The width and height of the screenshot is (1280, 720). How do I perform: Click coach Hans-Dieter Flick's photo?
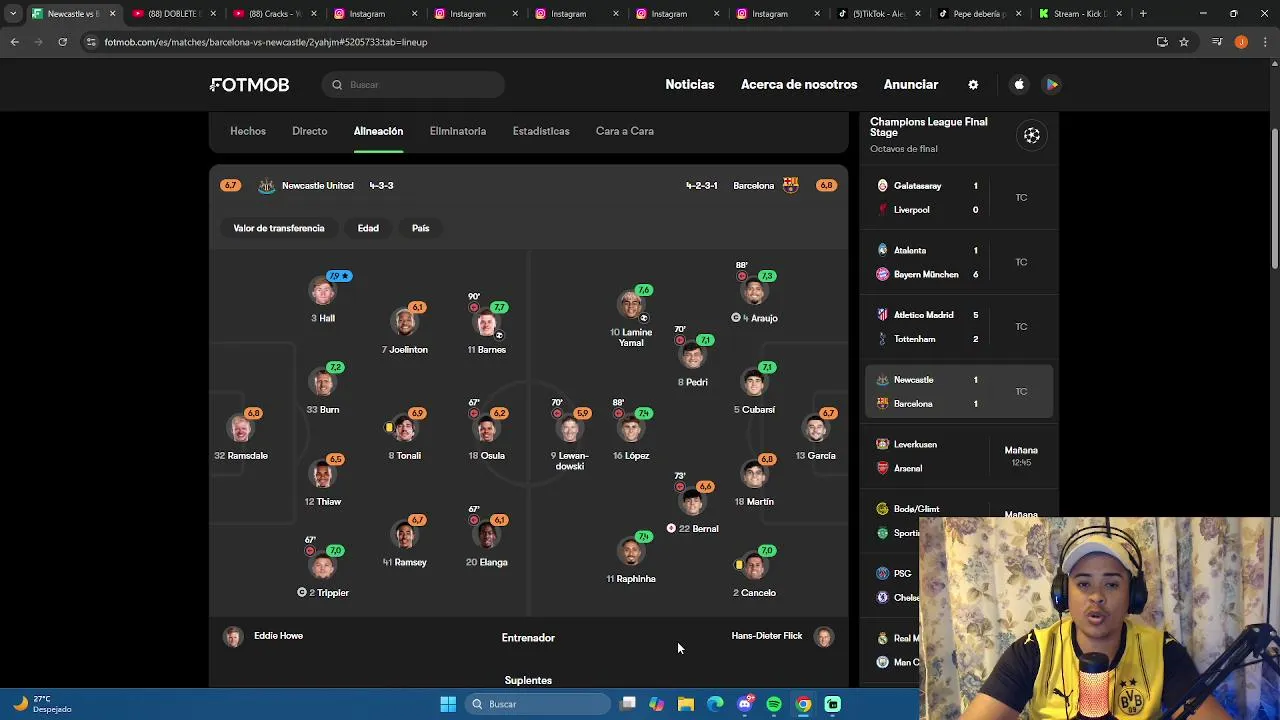tap(823, 637)
